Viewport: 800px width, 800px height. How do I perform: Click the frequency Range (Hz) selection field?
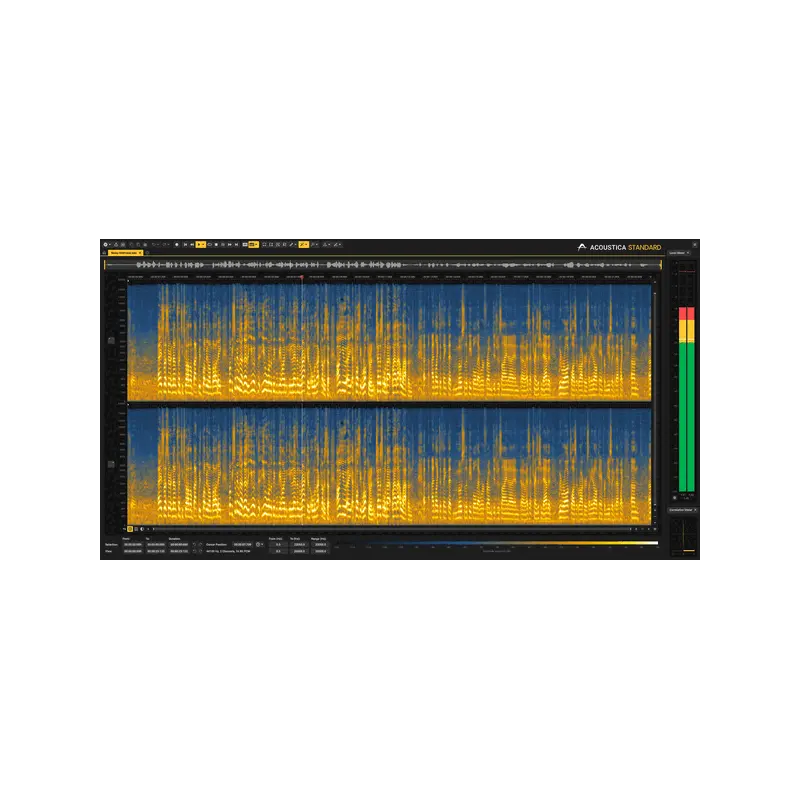320,544
